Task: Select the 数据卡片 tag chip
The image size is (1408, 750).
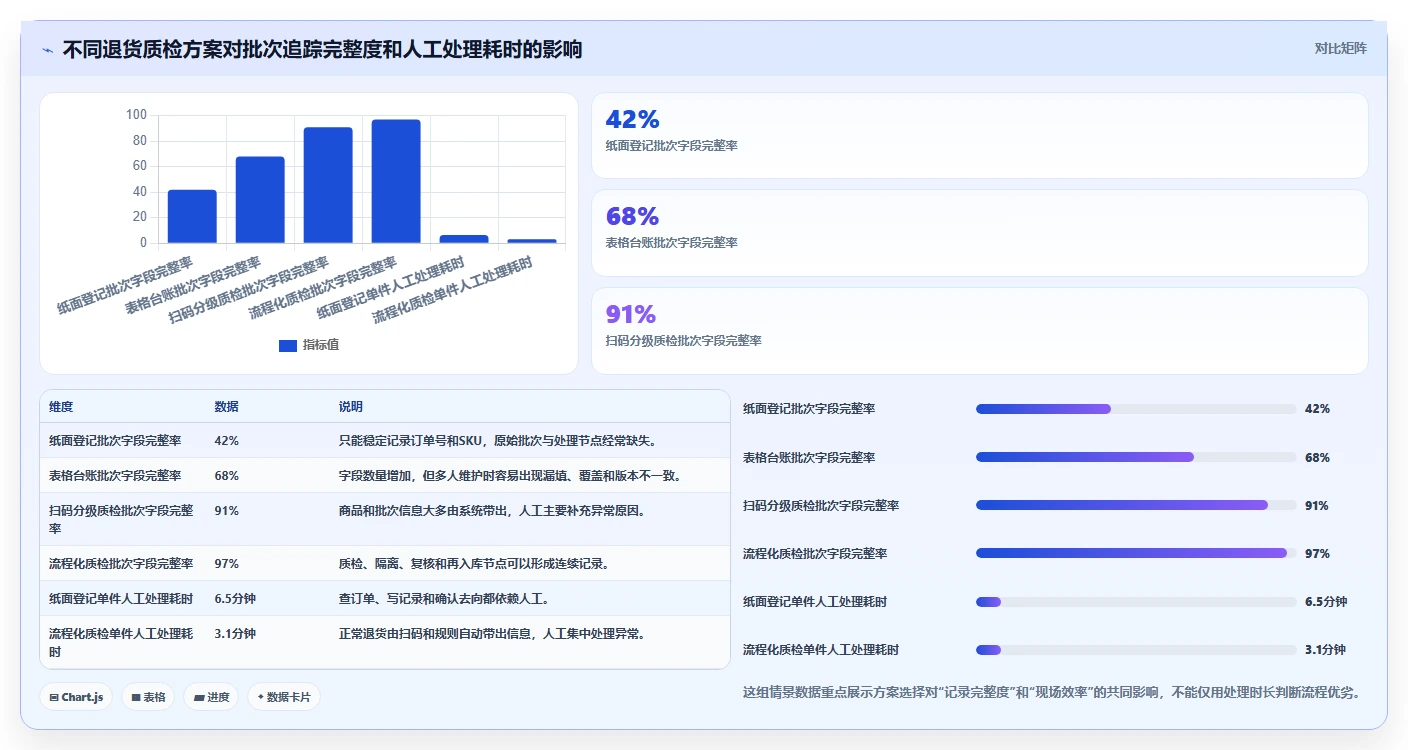Action: (284, 697)
